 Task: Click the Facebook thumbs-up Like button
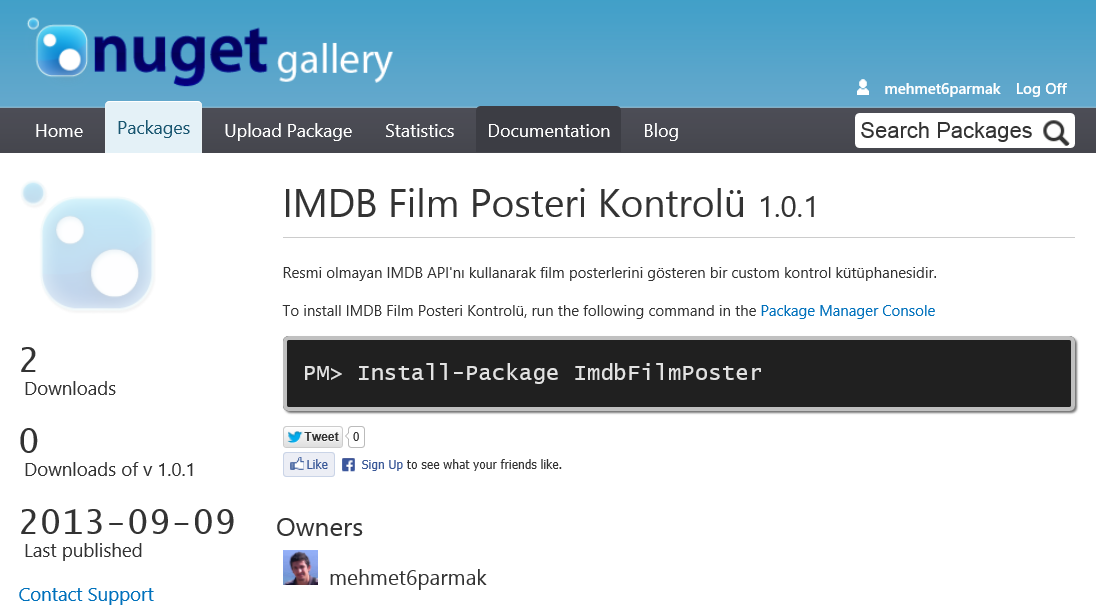[x=309, y=465]
